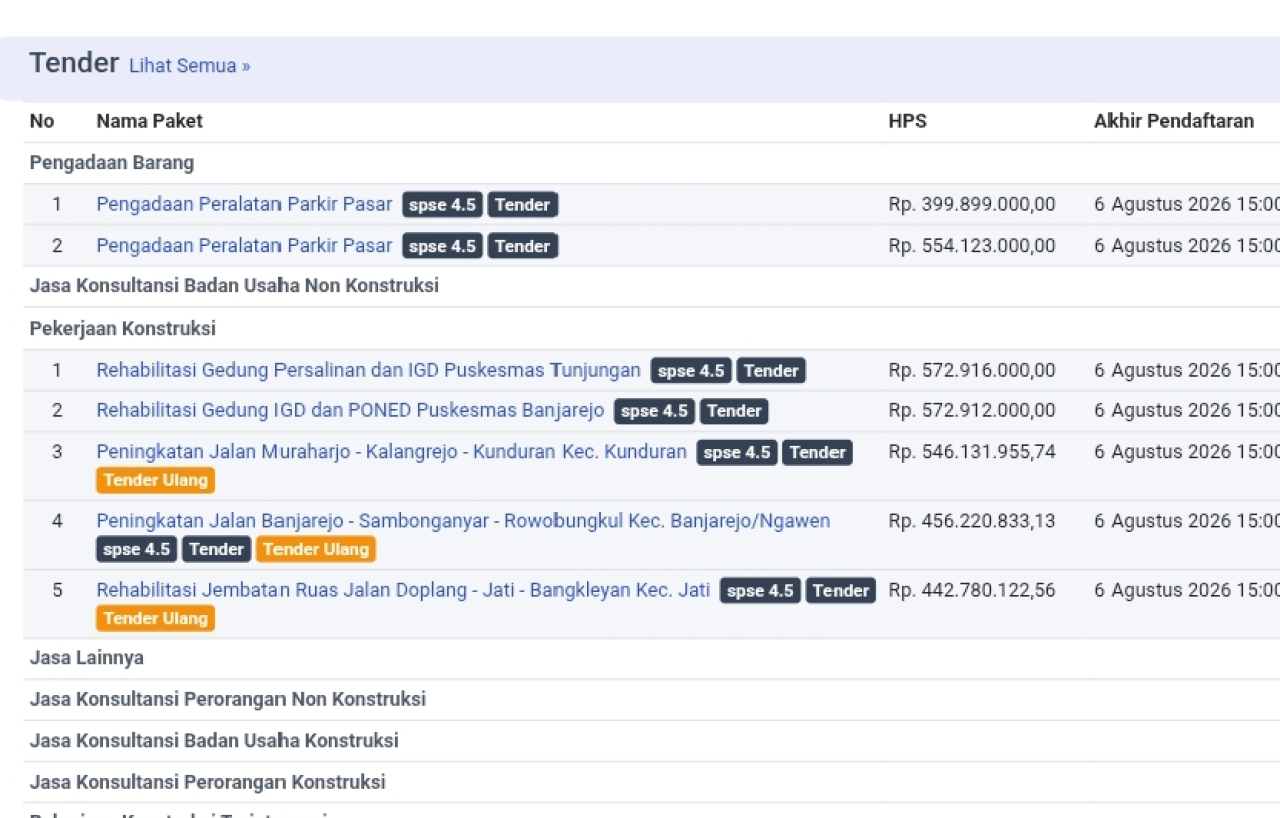Click spse 4.5 badge in Muraharjo - Kunduran row
Screen dimensions: 1280x818
tap(737, 452)
